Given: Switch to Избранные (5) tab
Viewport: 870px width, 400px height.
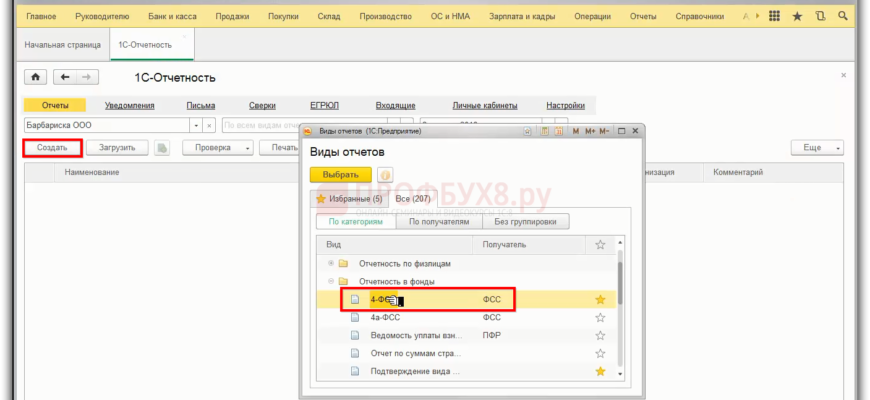Looking at the screenshot, I should point(349,199).
